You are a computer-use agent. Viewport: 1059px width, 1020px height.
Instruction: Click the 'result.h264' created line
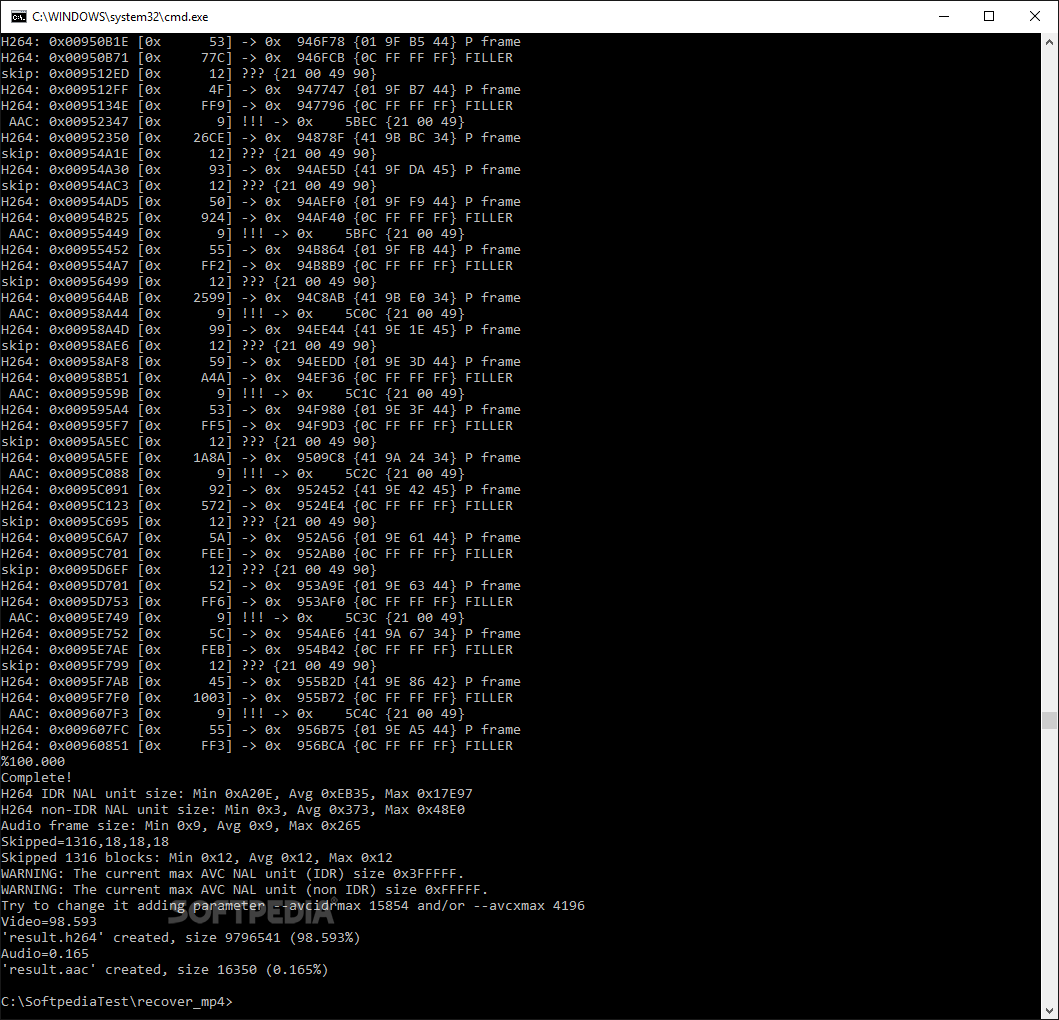tap(181, 938)
